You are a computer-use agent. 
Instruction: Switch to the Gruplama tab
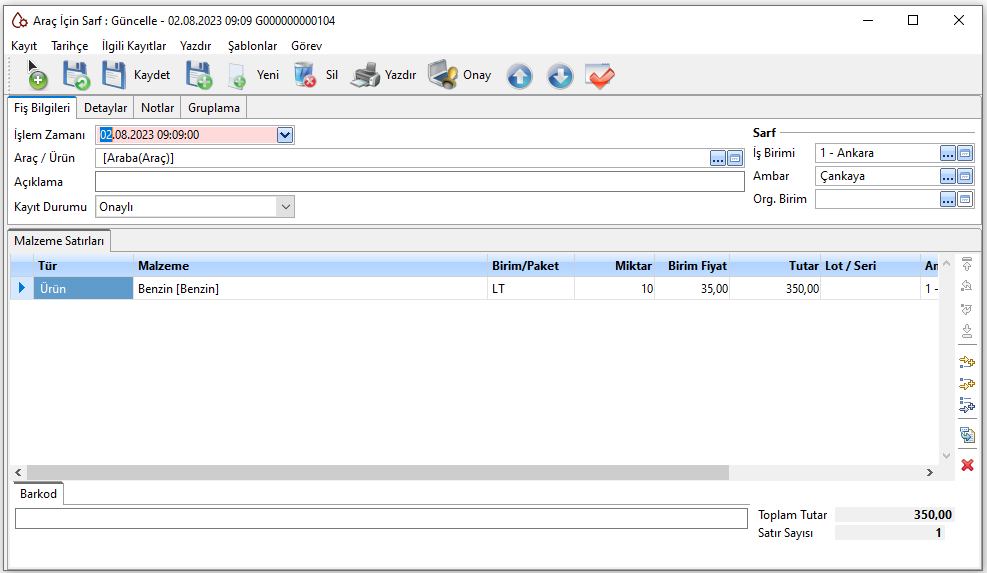[x=215, y=108]
